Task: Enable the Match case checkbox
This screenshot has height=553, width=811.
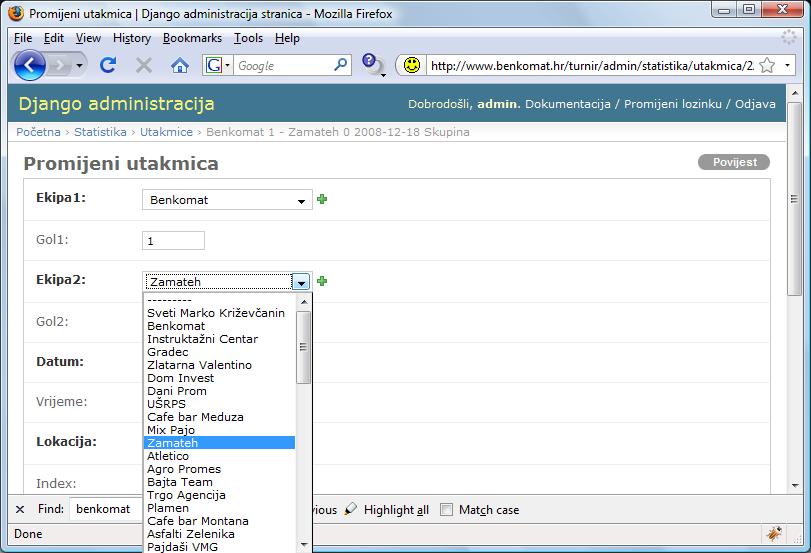Action: [446, 510]
